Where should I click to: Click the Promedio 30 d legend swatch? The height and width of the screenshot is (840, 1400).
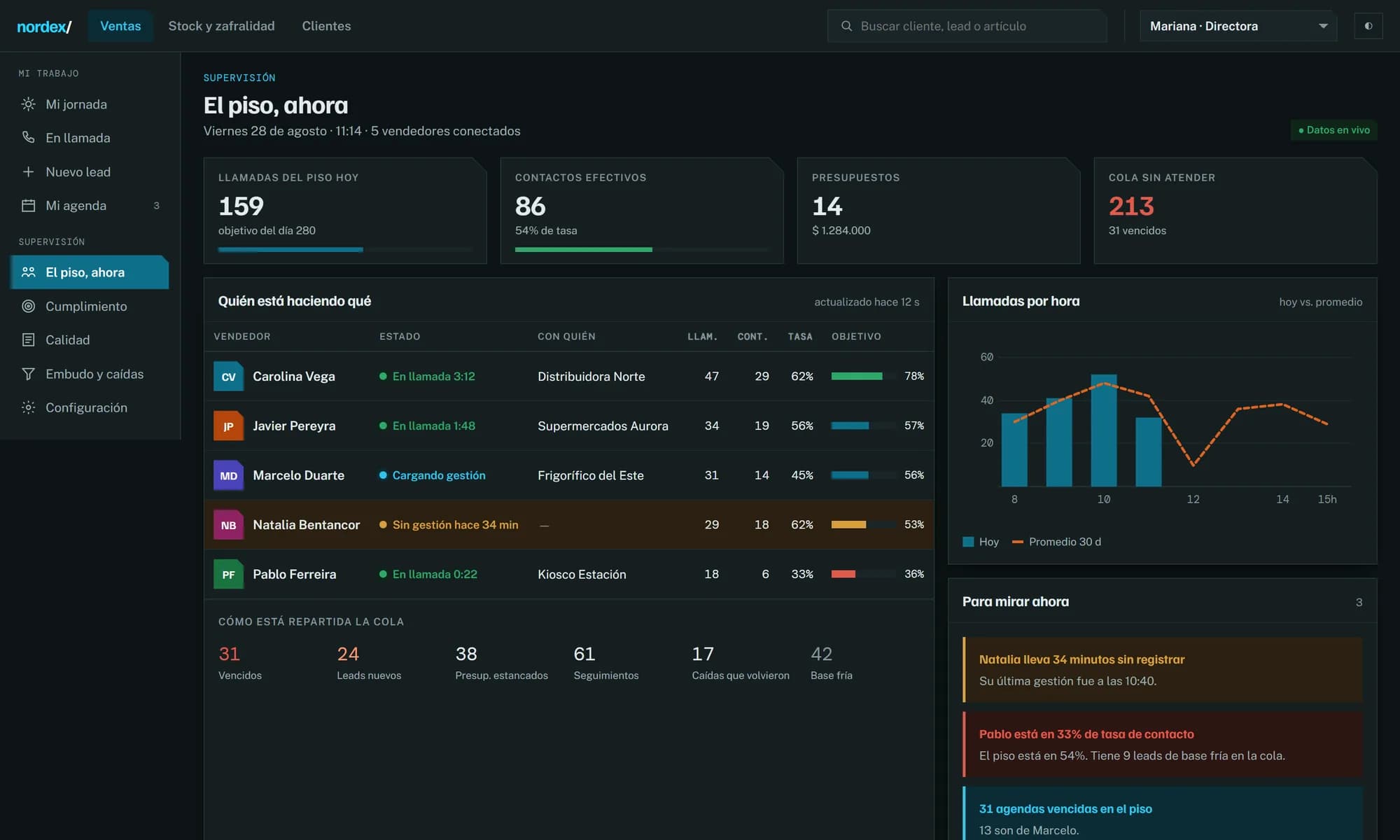pos(1018,542)
